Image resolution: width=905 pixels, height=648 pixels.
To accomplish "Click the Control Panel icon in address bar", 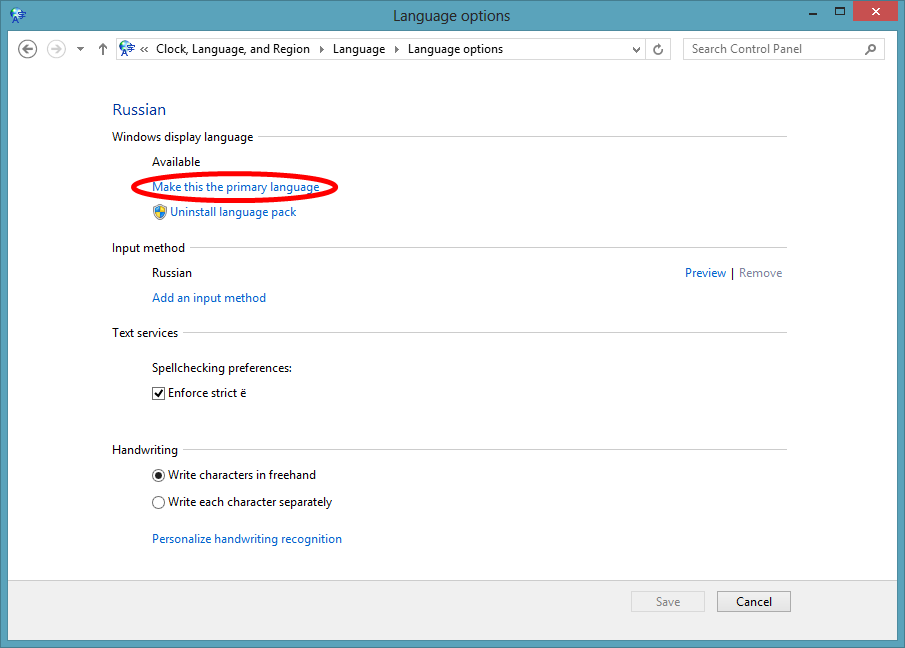I will [x=127, y=49].
